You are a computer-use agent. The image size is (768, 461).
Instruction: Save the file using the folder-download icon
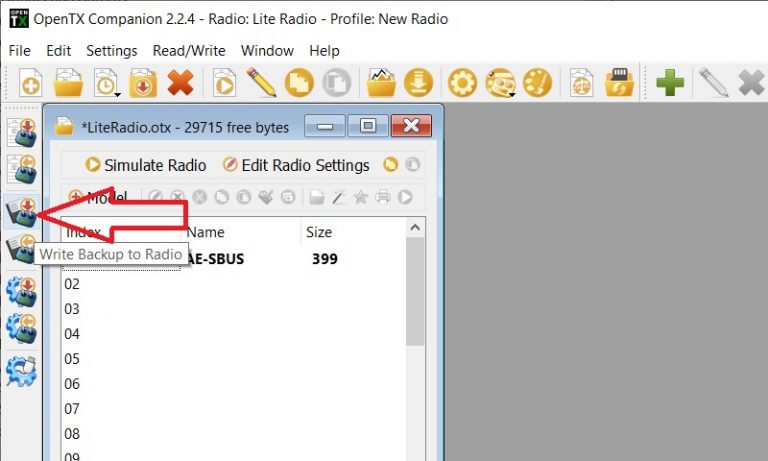tap(143, 83)
